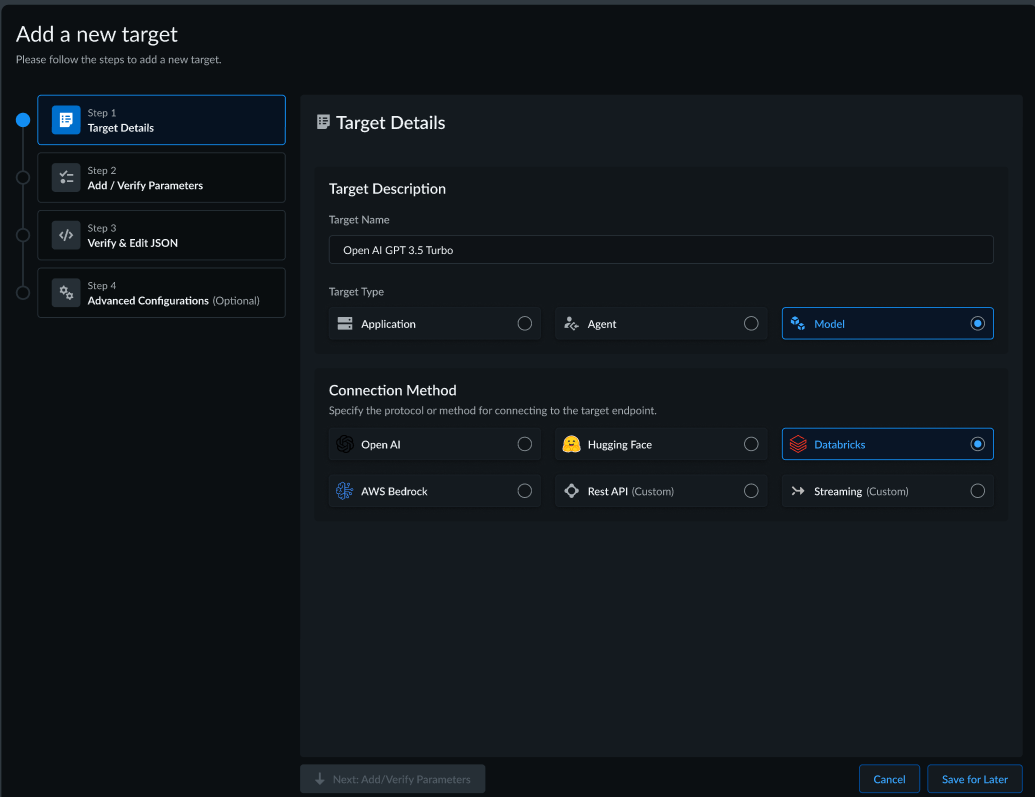The height and width of the screenshot is (797, 1035).
Task: Click the Streaming arrow icon
Action: click(x=798, y=491)
